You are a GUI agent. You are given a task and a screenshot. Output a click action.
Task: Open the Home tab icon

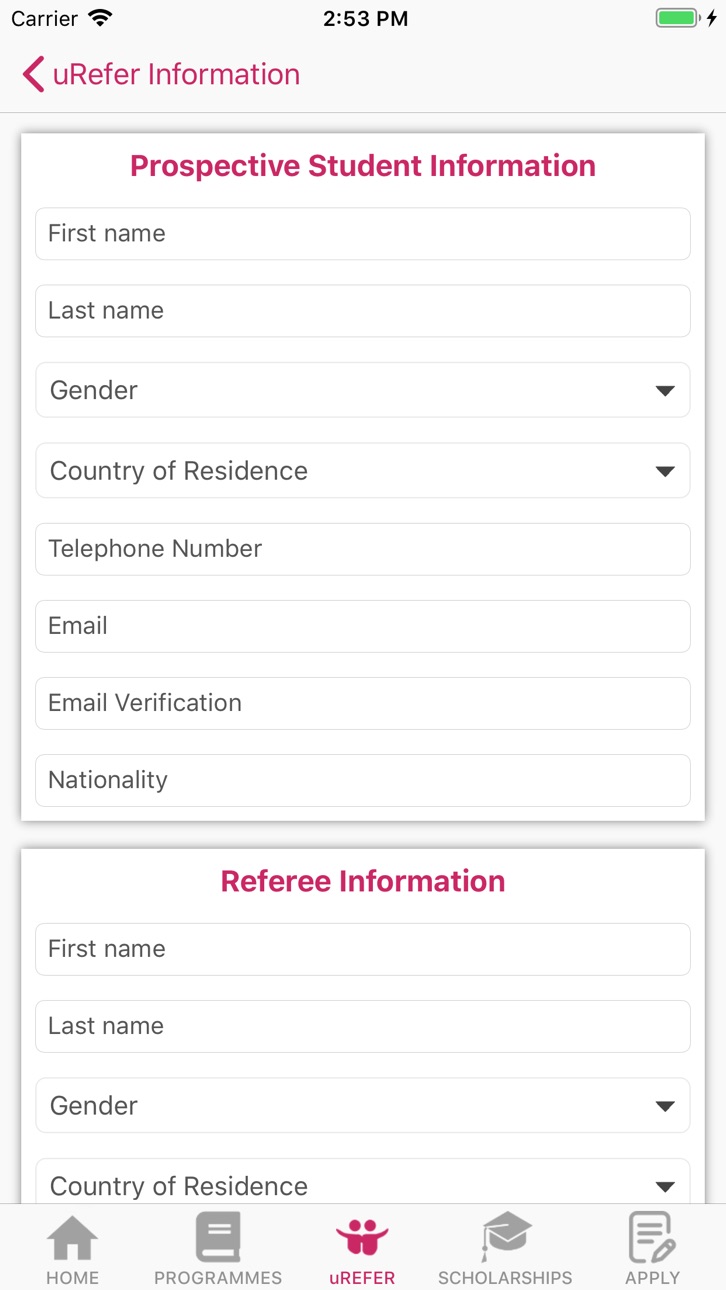pyautogui.click(x=73, y=1238)
